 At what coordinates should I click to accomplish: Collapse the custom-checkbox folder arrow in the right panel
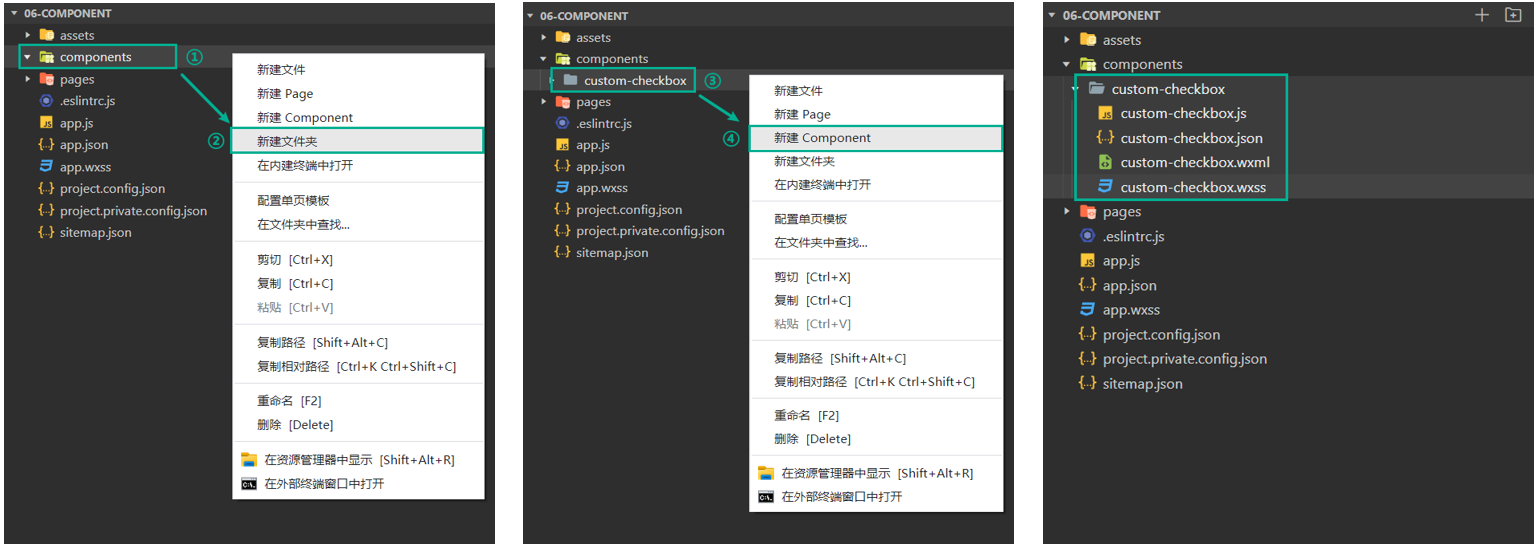pos(1076,89)
